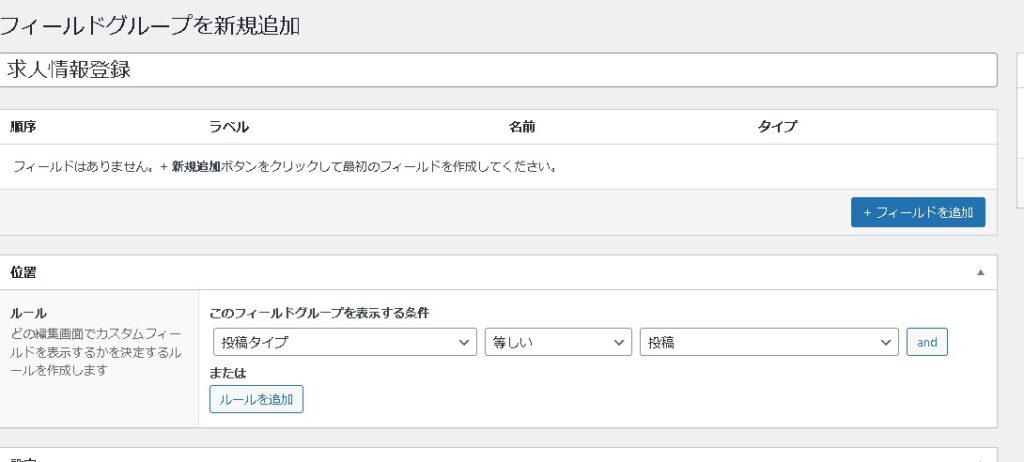1024x462 pixels.
Task: Click the 名前 column header
Action: click(522, 127)
